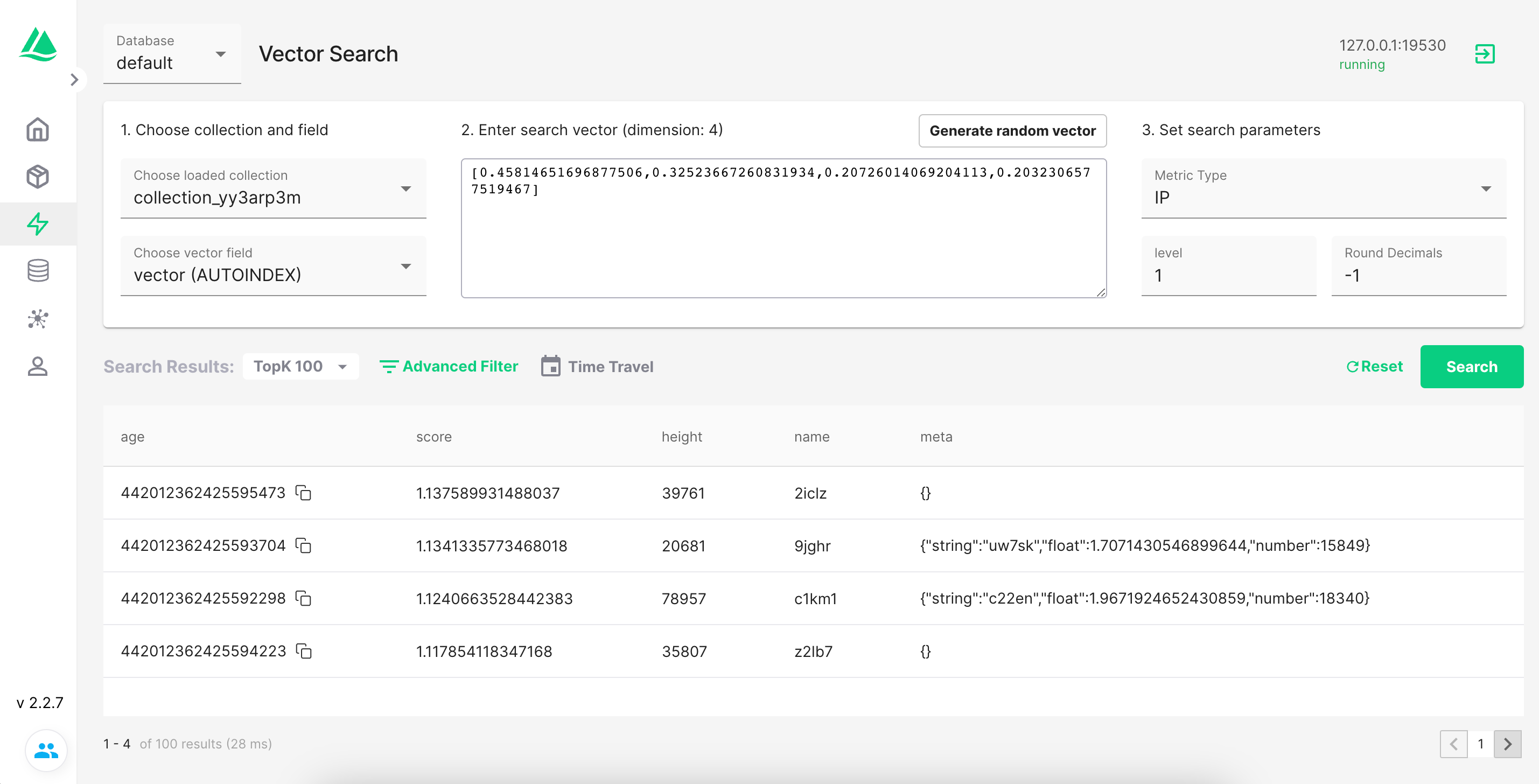This screenshot has height=784, width=1539.
Task: Click the Time Travel calendar option
Action: (x=597, y=366)
